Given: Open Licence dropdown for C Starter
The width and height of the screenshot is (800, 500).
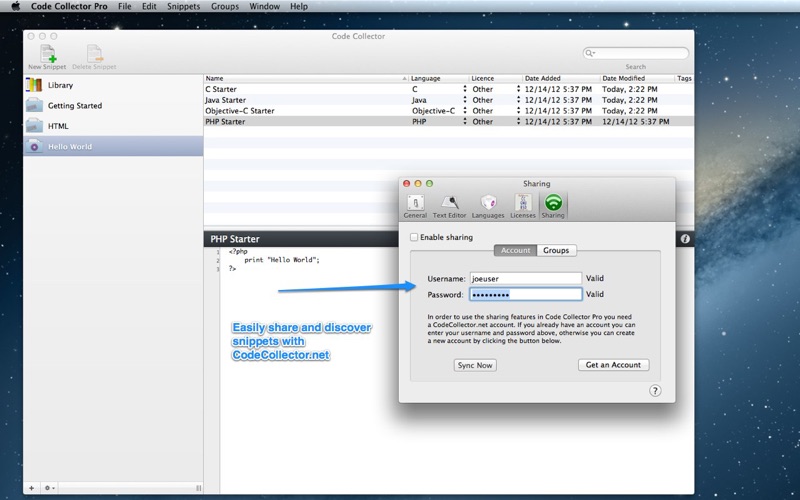Looking at the screenshot, I should [518, 89].
